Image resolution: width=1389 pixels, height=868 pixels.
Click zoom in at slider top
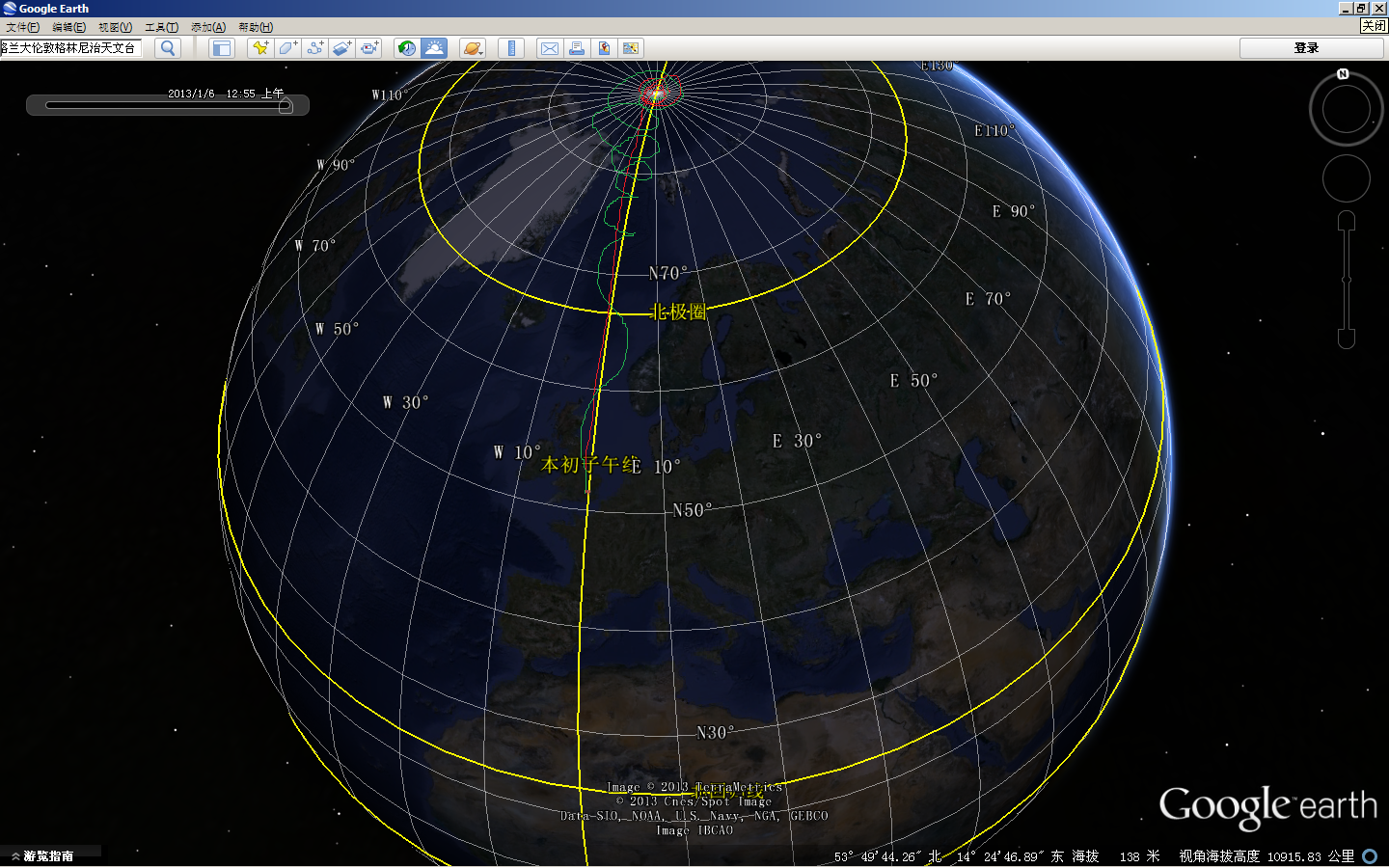click(1347, 222)
